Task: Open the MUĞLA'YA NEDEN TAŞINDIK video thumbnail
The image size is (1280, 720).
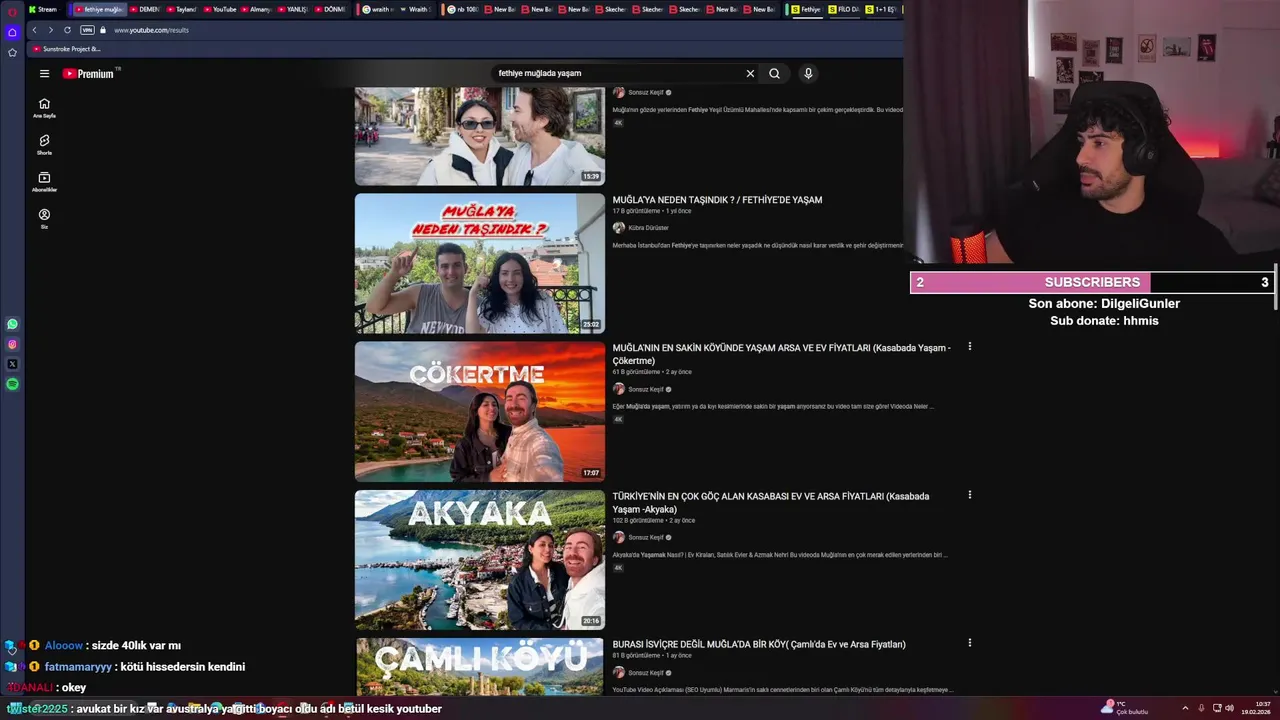Action: tap(480, 263)
